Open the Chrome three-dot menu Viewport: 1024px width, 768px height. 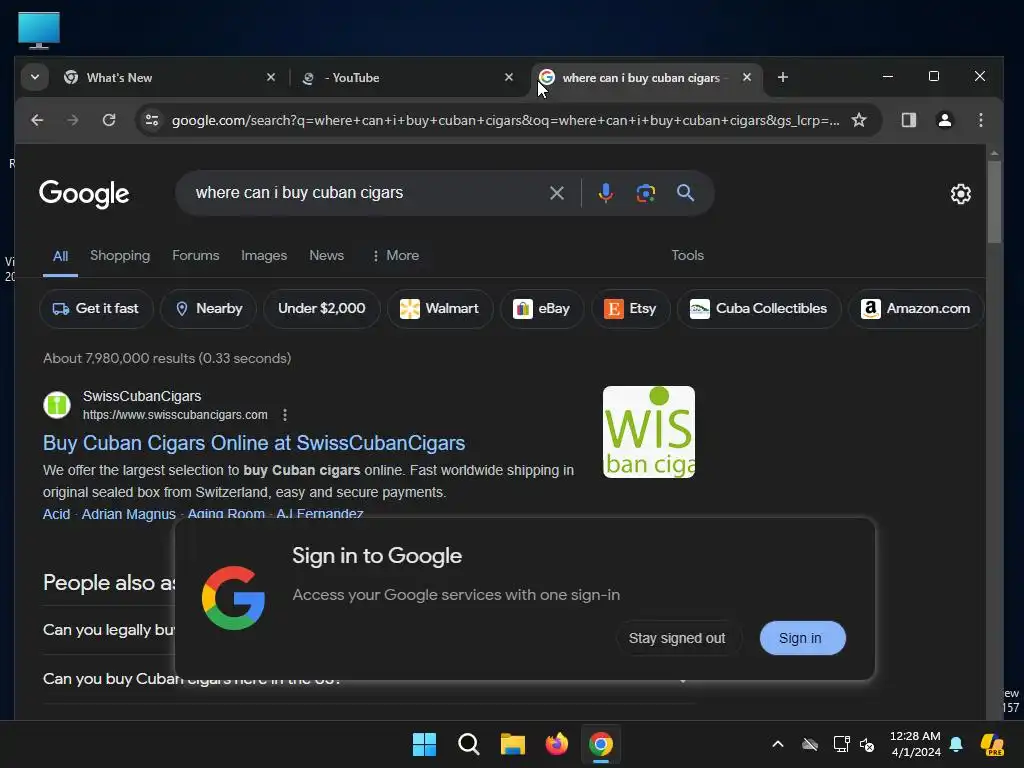click(980, 120)
